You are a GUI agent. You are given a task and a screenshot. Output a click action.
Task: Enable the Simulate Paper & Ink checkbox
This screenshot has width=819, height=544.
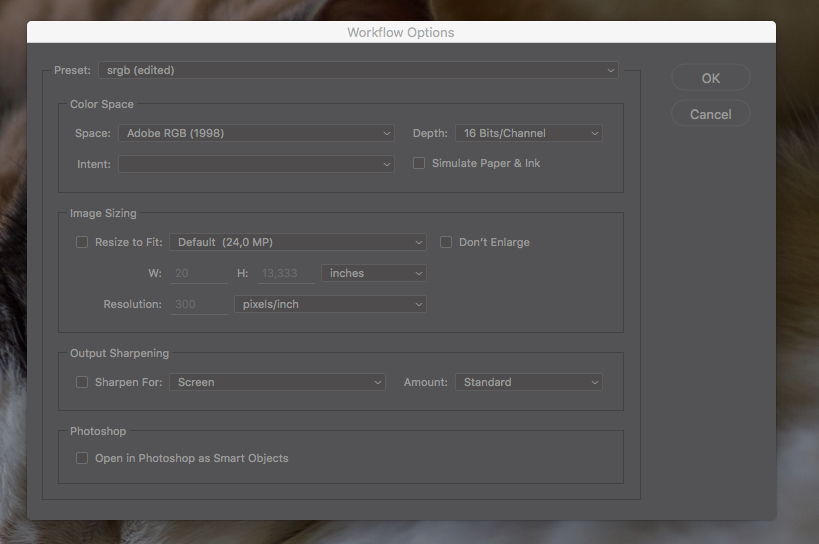tap(419, 163)
